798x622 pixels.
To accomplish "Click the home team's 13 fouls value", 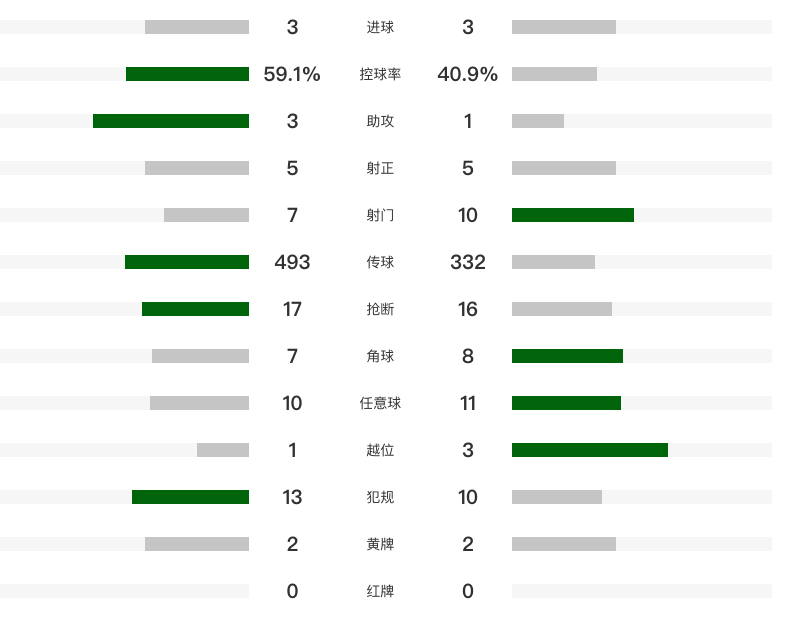I will (292, 497).
